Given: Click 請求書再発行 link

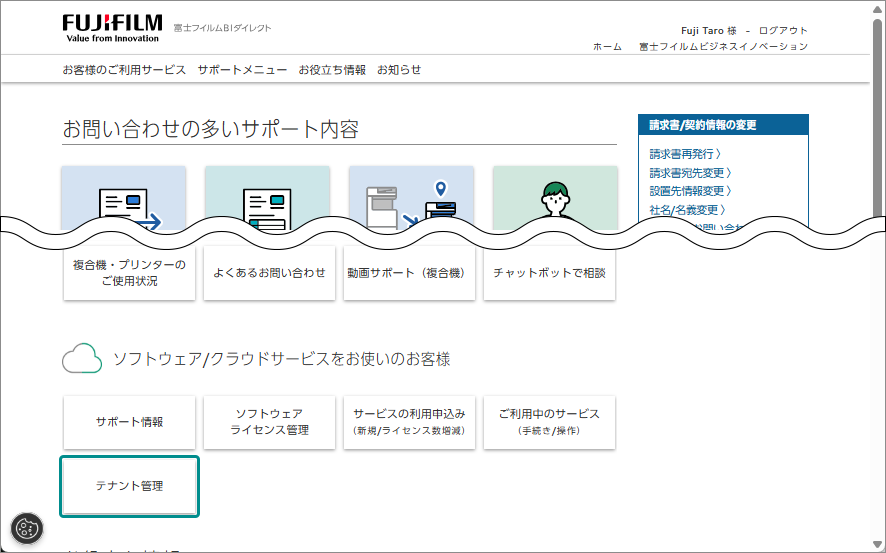Looking at the screenshot, I should [685, 154].
